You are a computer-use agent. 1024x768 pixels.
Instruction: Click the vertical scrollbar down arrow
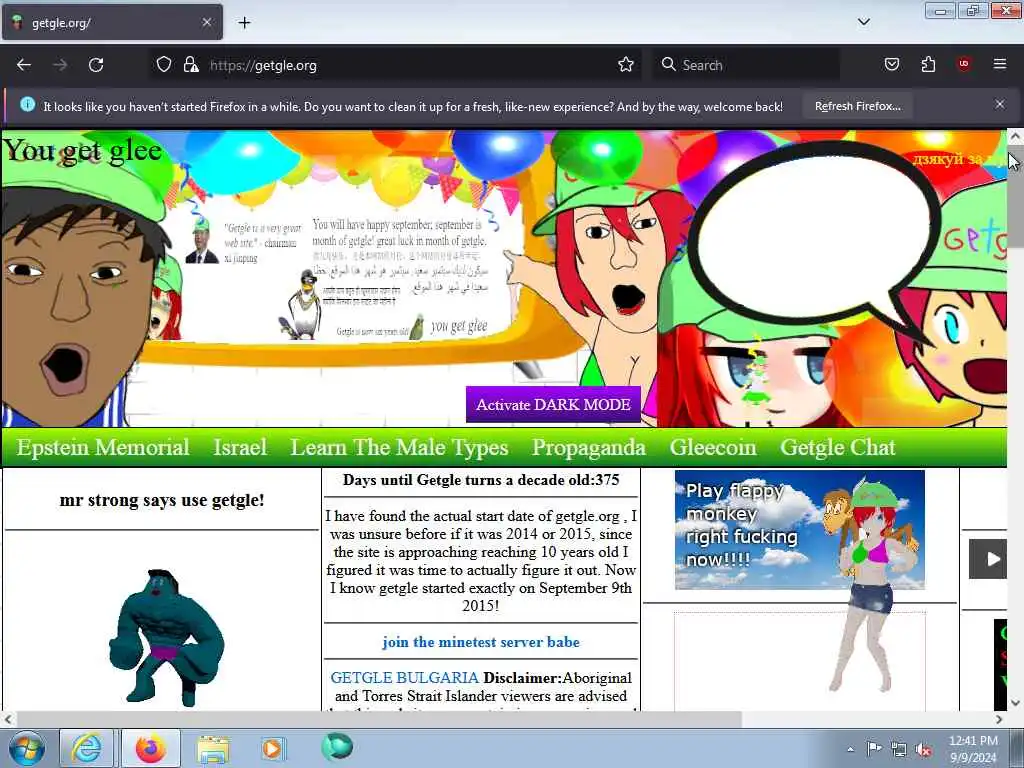tap(1015, 703)
